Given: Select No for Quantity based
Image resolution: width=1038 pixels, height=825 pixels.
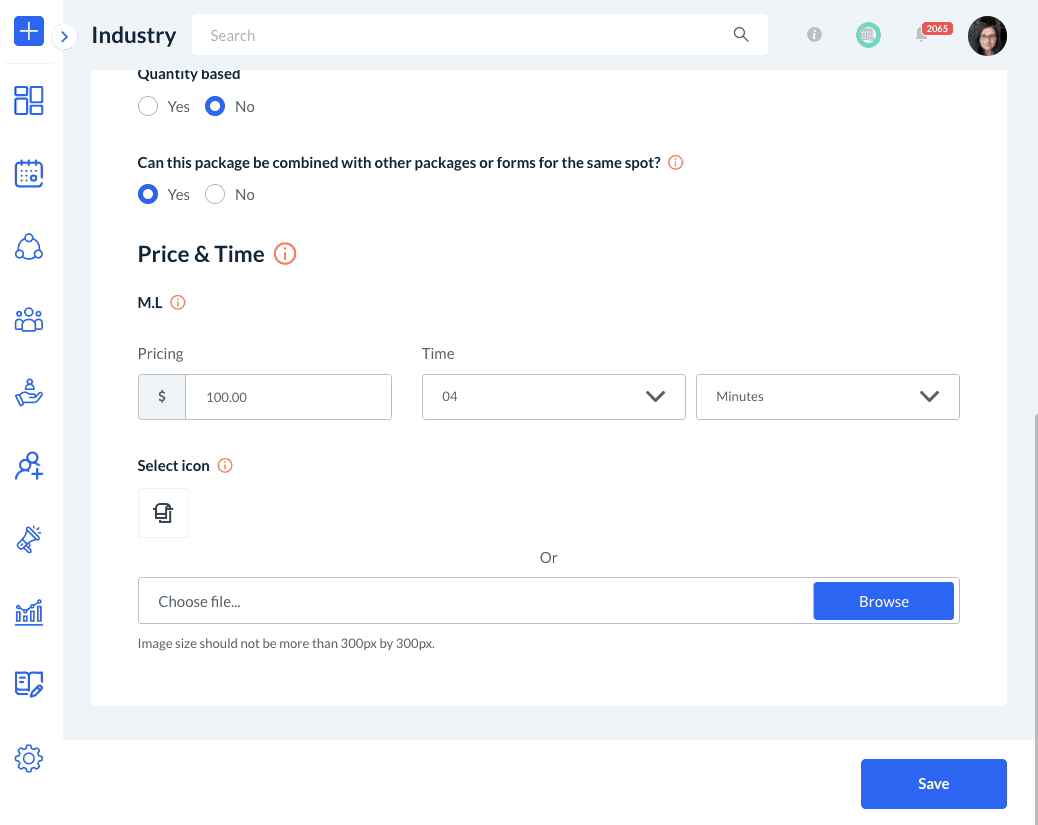Looking at the screenshot, I should click(x=215, y=106).
